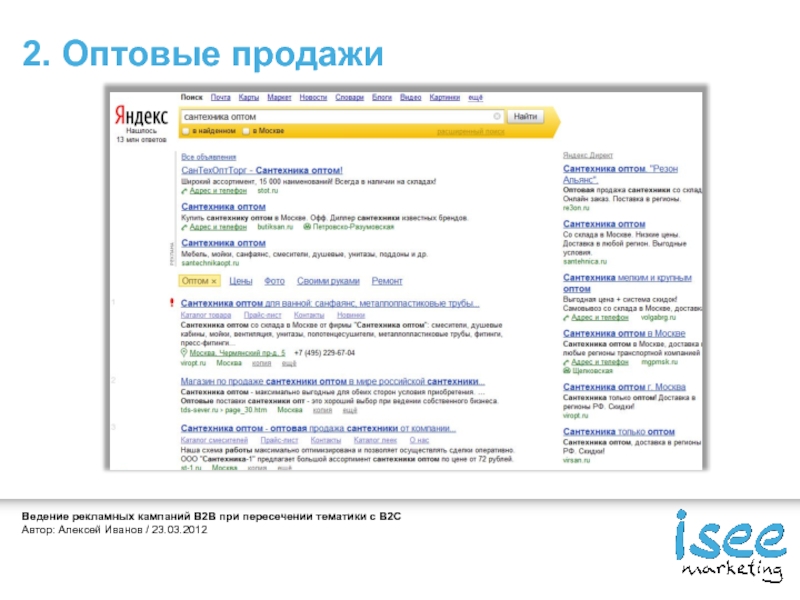This screenshot has width=800, height=600.
Task: Open the first result's Прайс-лист sitelink
Action: click(263, 315)
